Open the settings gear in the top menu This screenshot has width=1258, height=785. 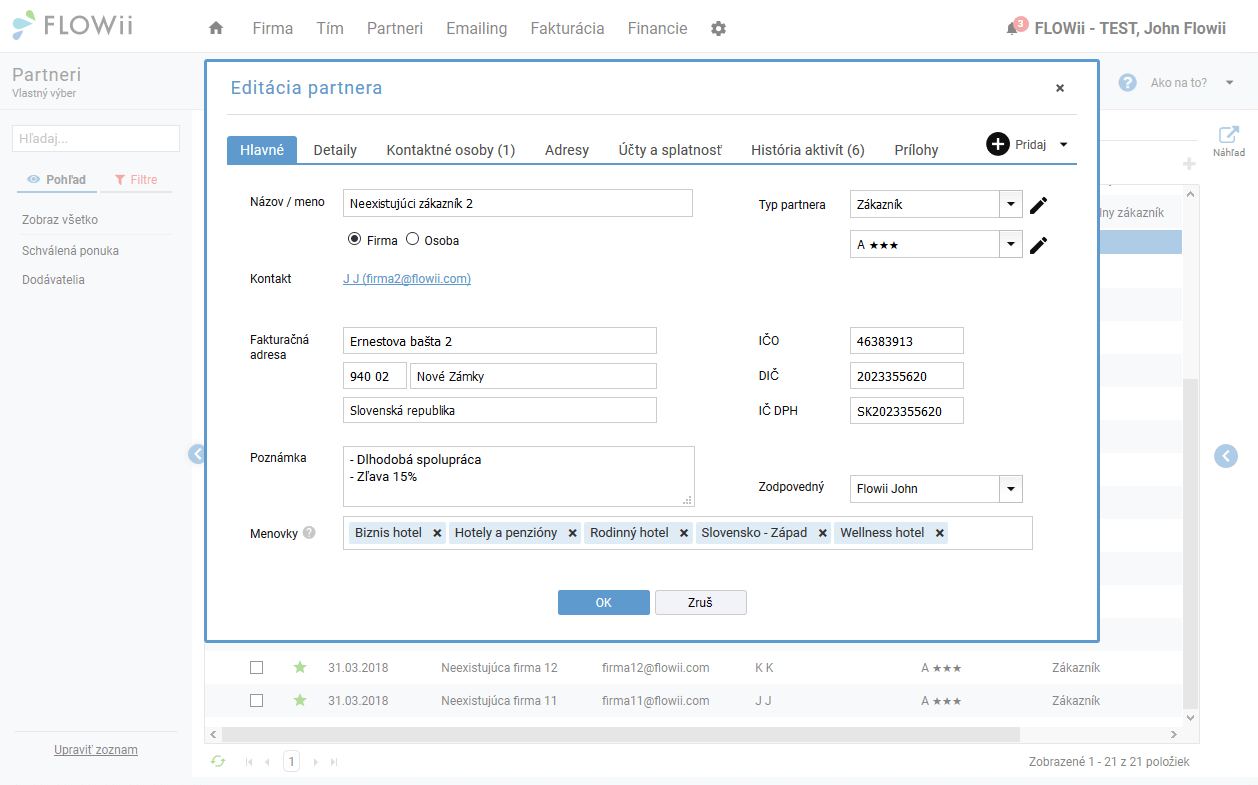pos(718,29)
